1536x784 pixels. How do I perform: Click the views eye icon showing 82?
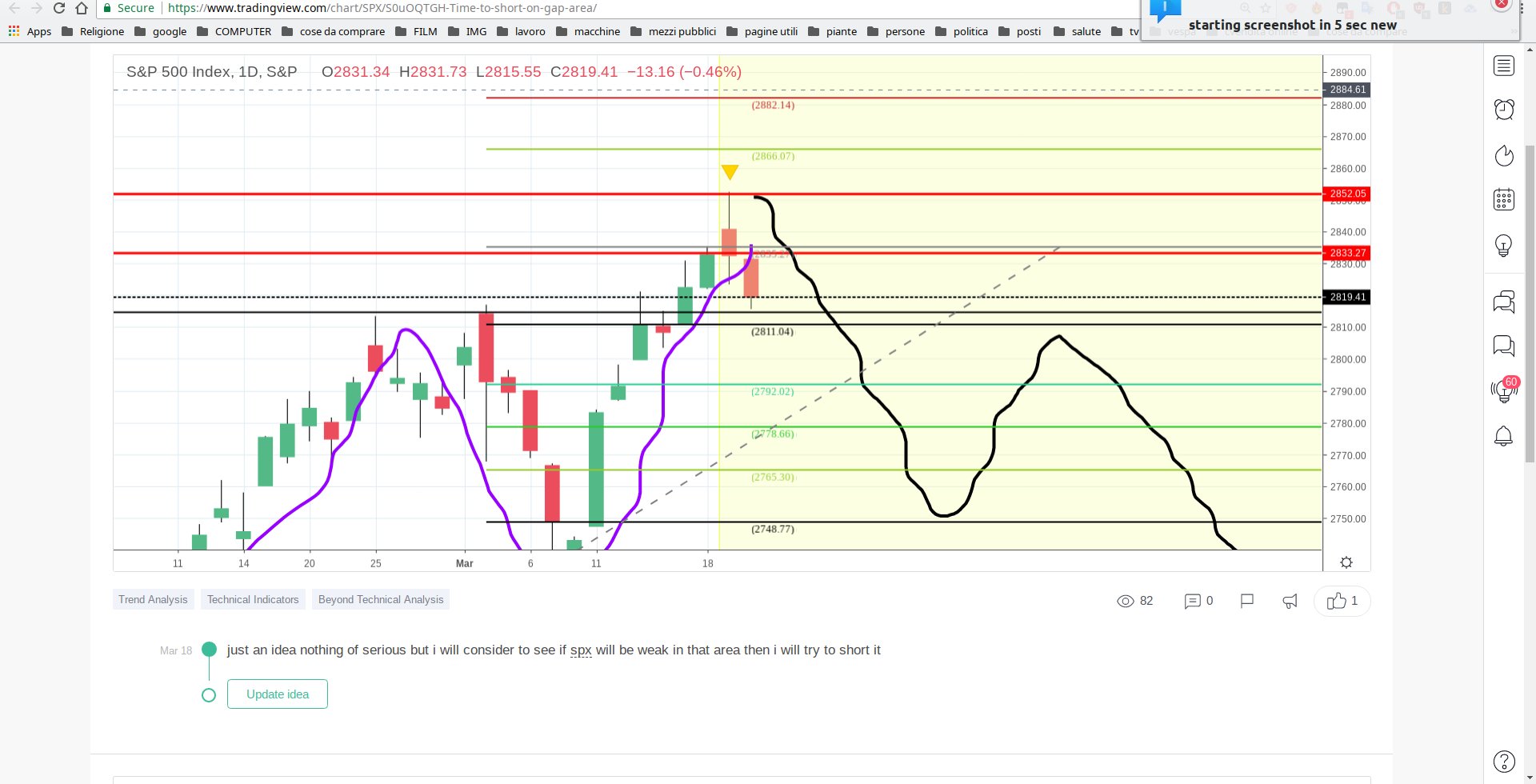point(1126,601)
